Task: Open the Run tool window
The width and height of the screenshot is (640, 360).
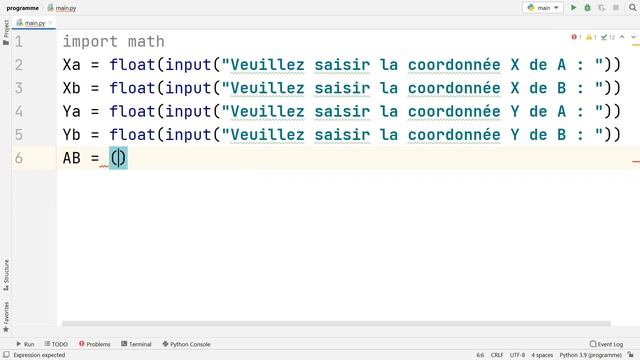Action: coord(25,344)
